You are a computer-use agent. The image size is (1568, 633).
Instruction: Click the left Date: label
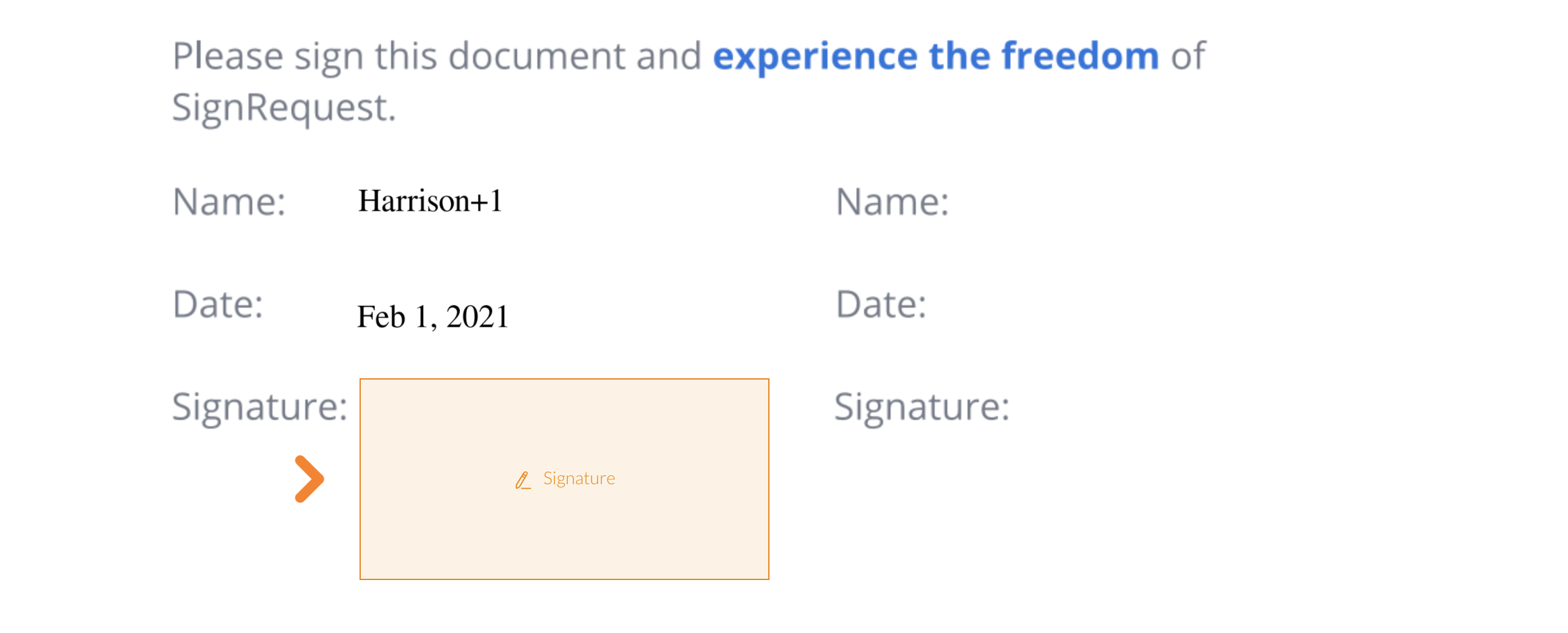tap(218, 305)
